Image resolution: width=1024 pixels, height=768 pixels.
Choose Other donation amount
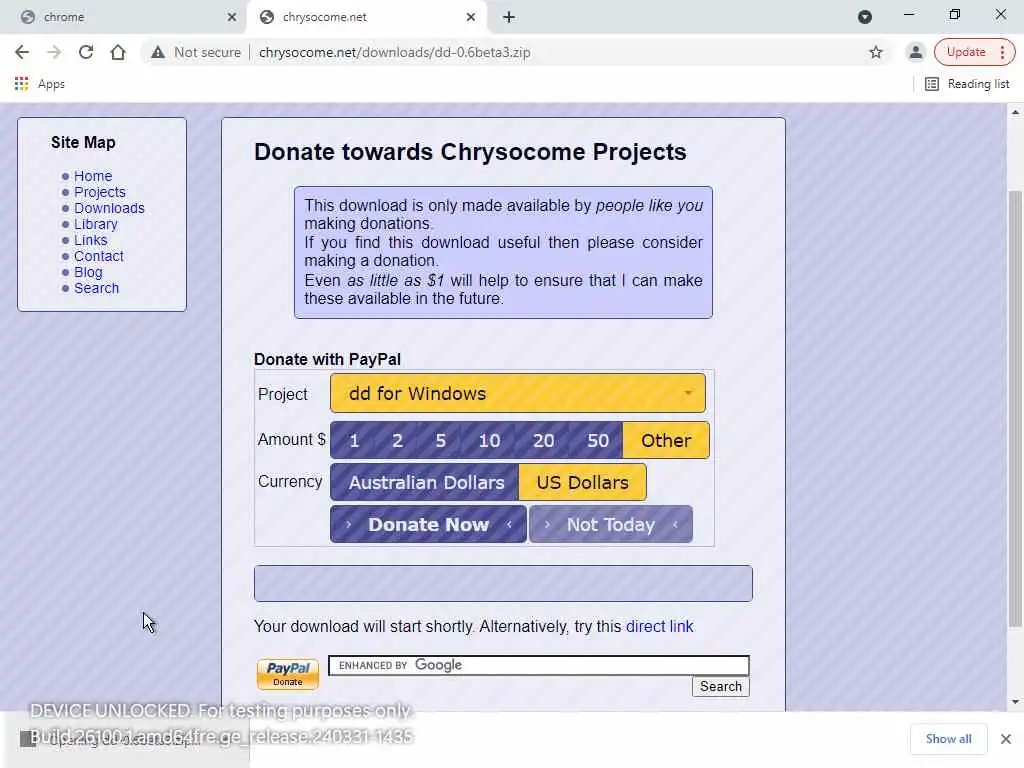tap(665, 440)
